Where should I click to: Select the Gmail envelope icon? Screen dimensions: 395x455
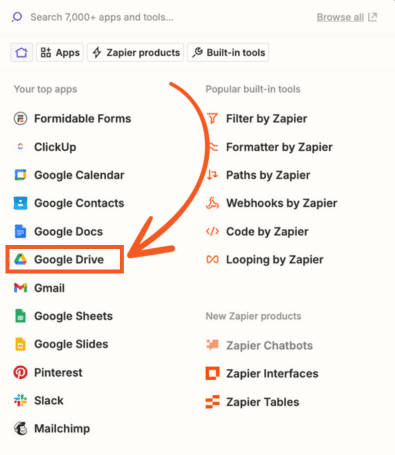[20, 288]
